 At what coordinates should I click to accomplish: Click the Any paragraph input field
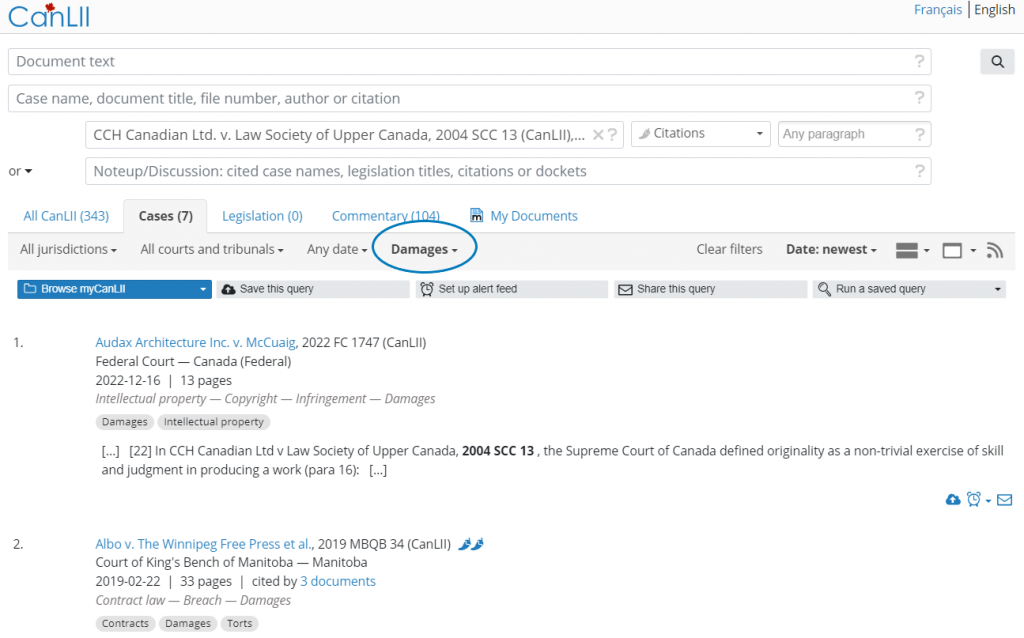[x=845, y=134]
